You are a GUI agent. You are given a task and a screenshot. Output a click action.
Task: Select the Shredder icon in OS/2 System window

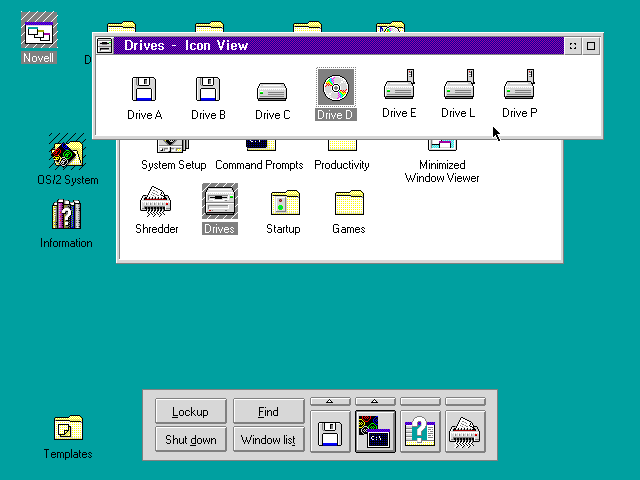tap(156, 201)
